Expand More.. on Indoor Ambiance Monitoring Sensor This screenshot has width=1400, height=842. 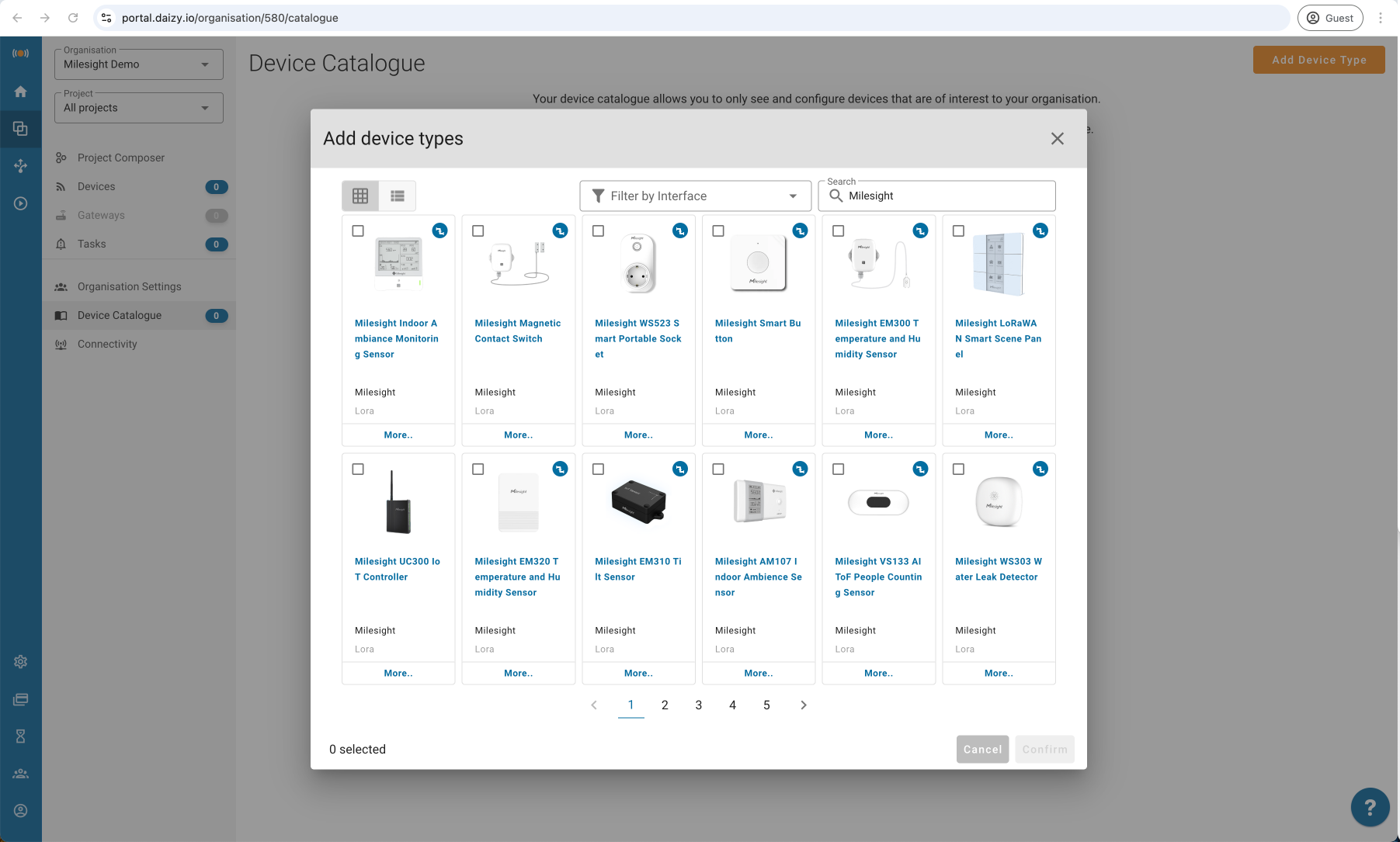click(x=398, y=435)
